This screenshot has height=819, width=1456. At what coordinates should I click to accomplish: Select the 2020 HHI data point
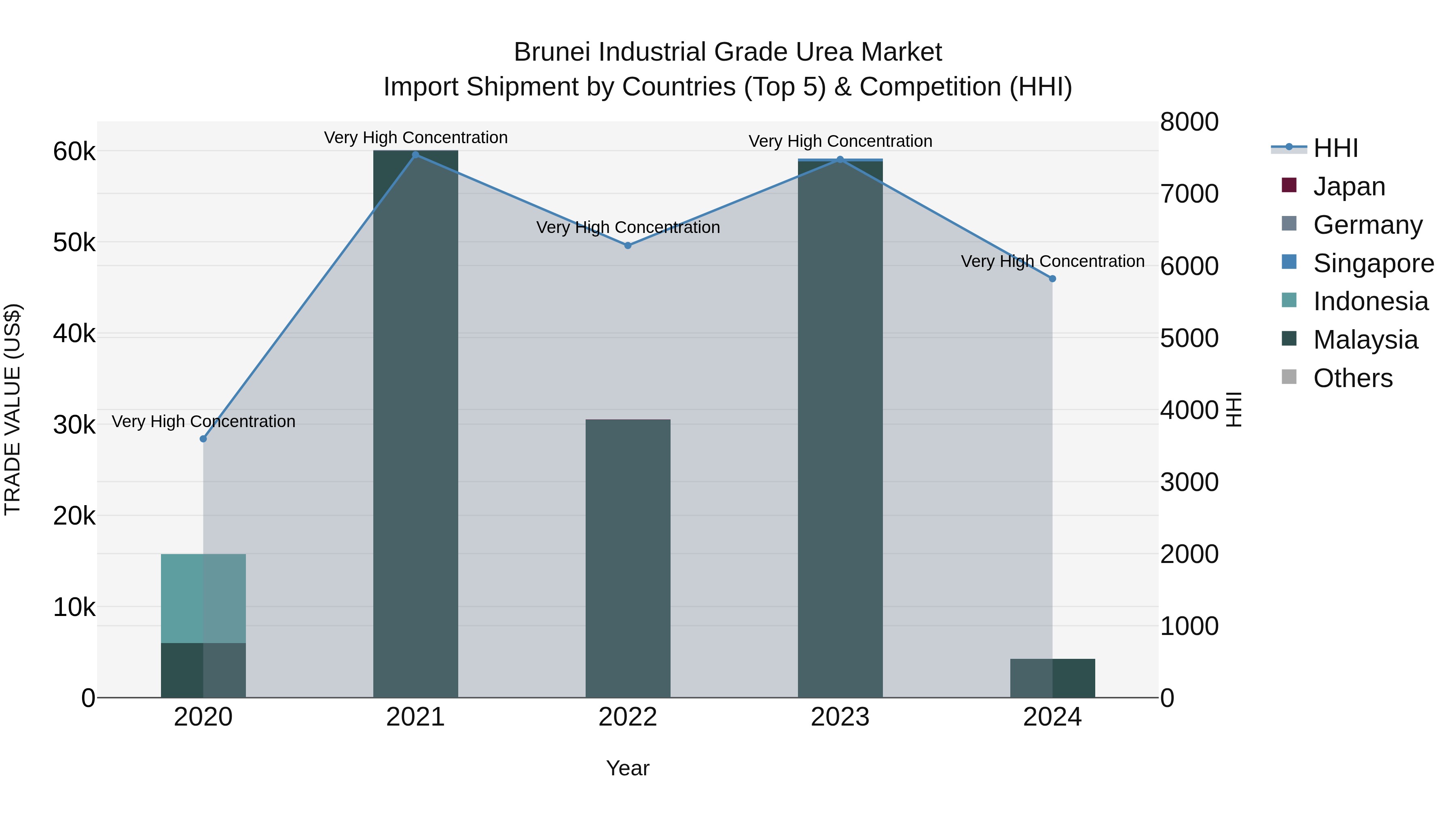coord(203,439)
